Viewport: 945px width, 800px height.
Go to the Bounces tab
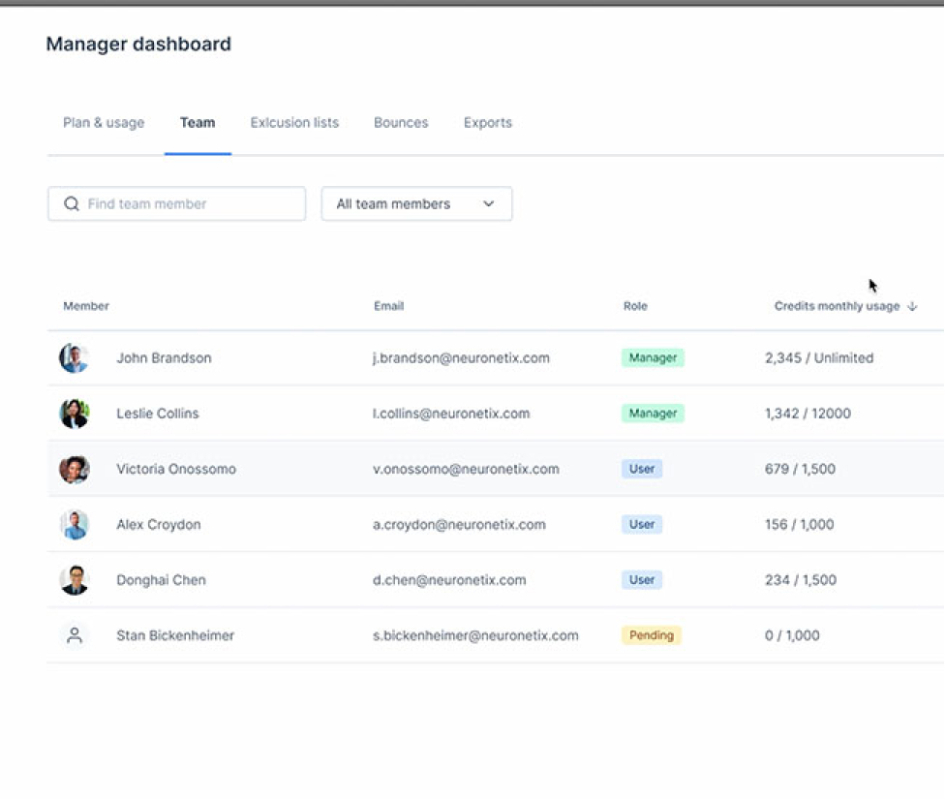tap(401, 123)
